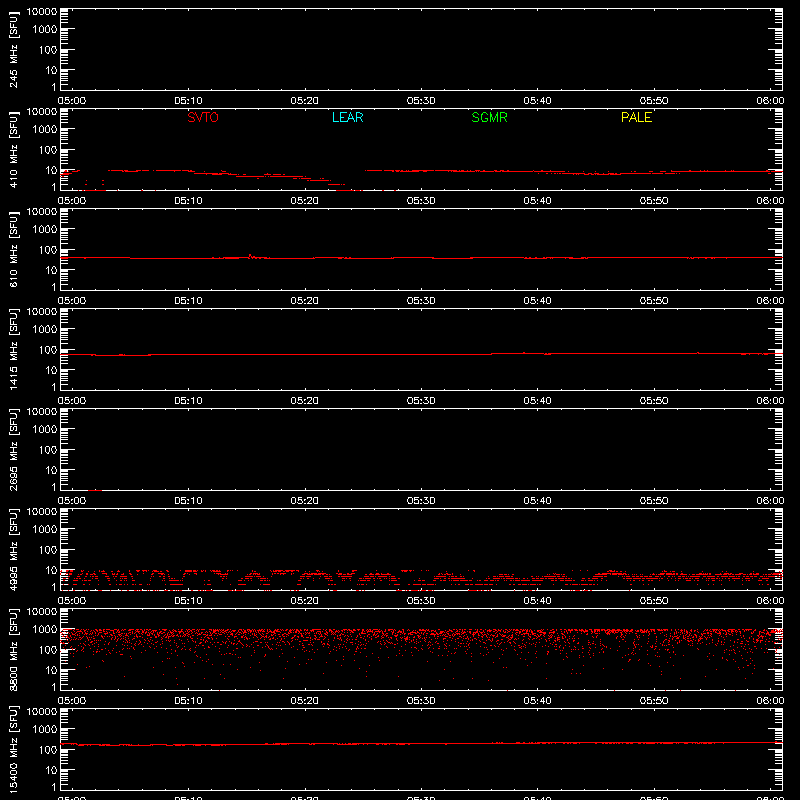Click the zigzag red data in 4995 MHz plot
Viewport: 800px width, 800px height.
421,579
